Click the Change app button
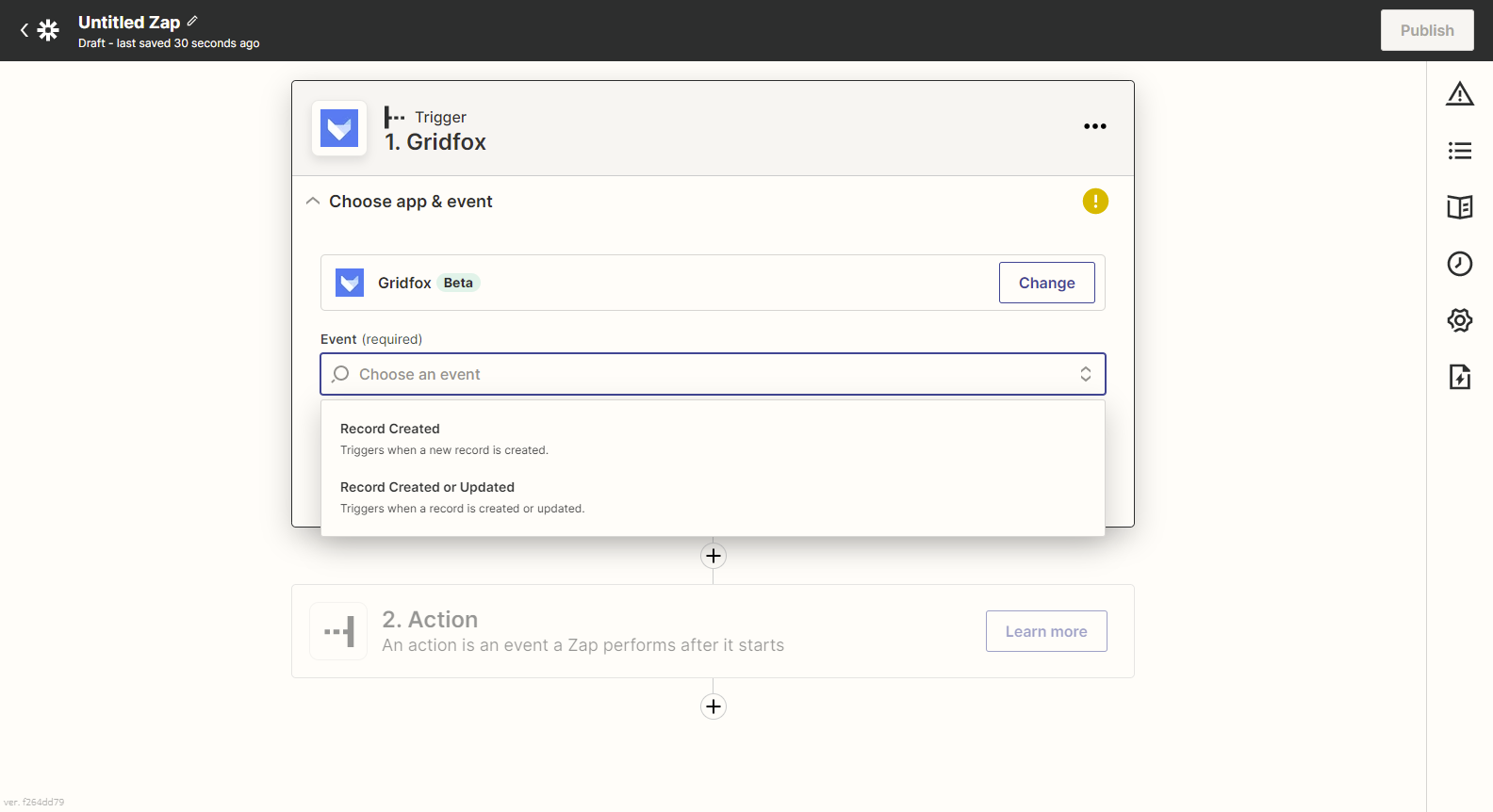 pos(1046,283)
